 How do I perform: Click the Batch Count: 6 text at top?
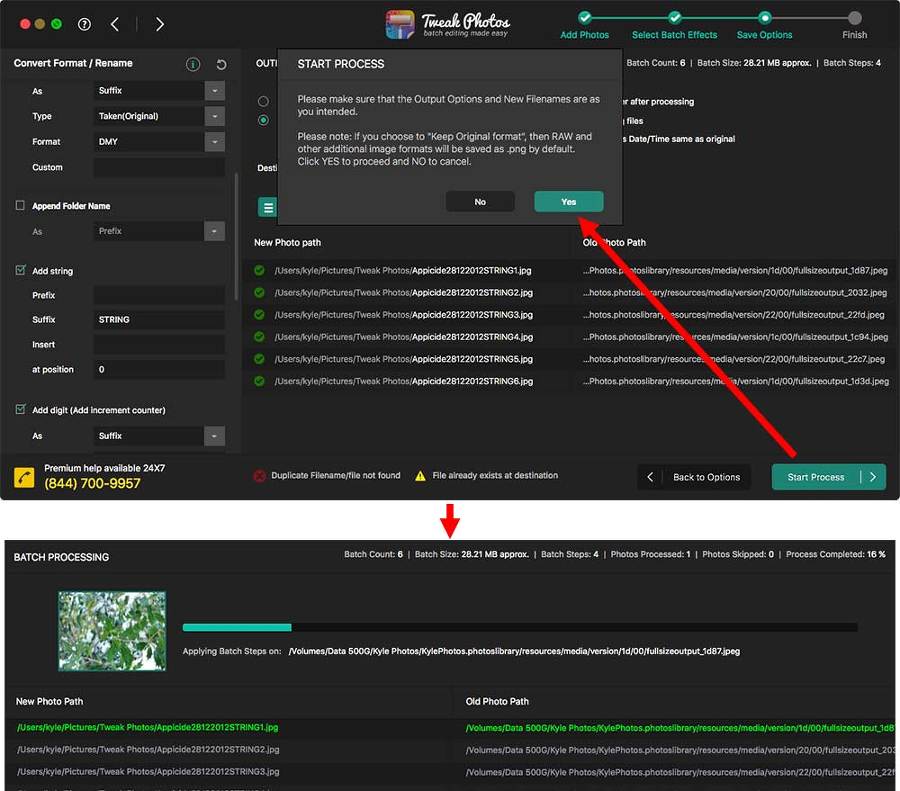click(x=655, y=63)
